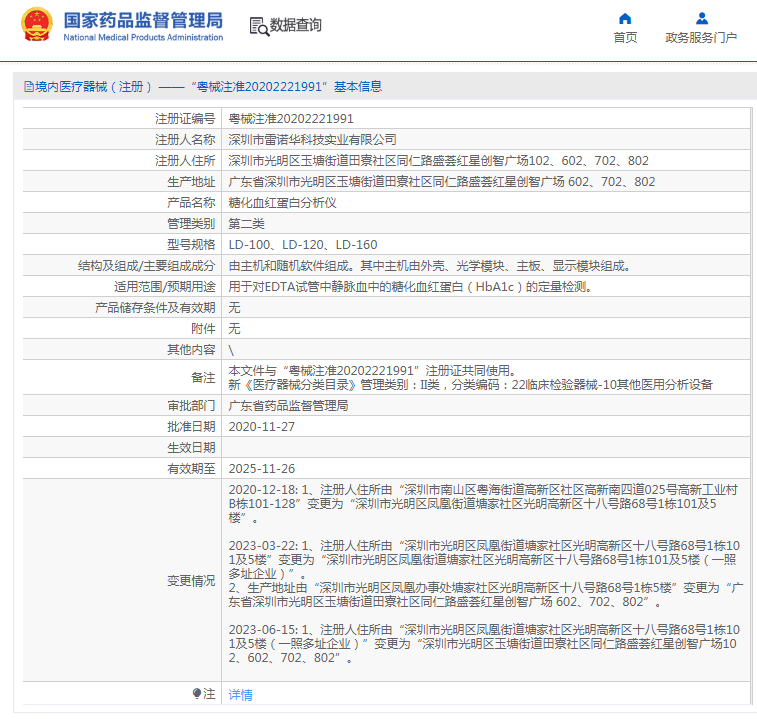The width and height of the screenshot is (757, 719).
Task: Click approval date 2020-11-27
Action: pos(261,426)
